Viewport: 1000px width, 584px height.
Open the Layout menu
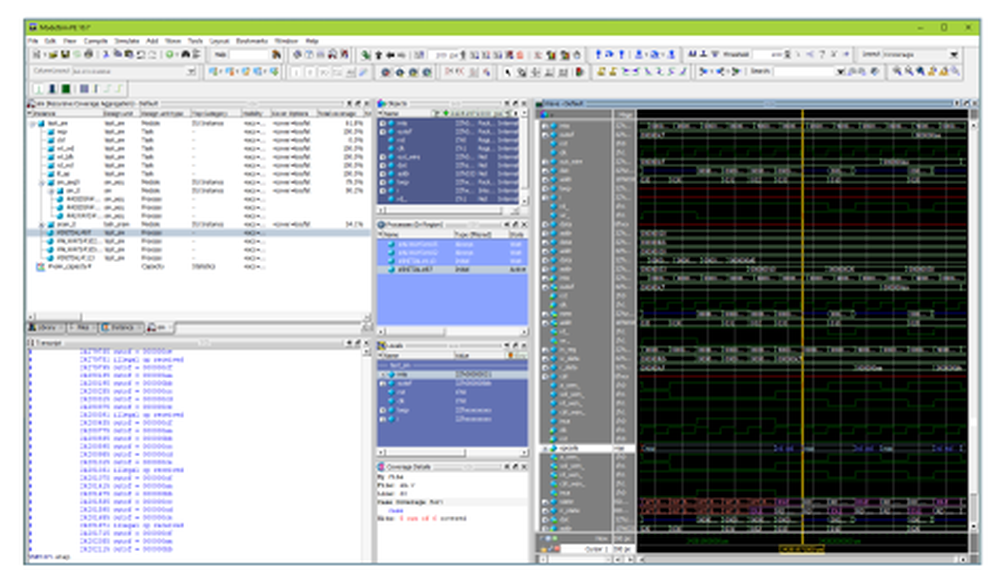(219, 41)
